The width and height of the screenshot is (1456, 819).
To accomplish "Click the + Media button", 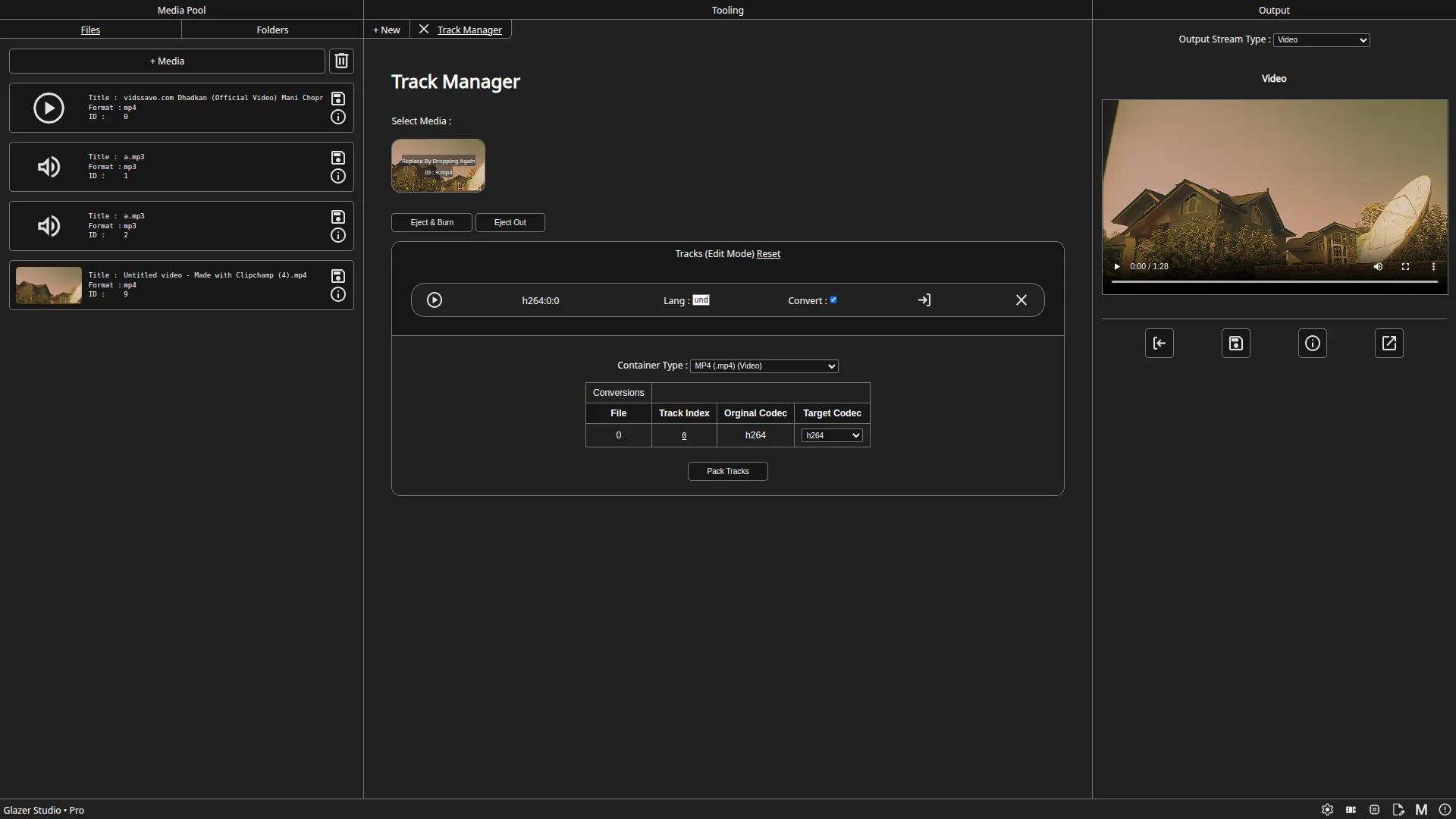I will coord(167,61).
